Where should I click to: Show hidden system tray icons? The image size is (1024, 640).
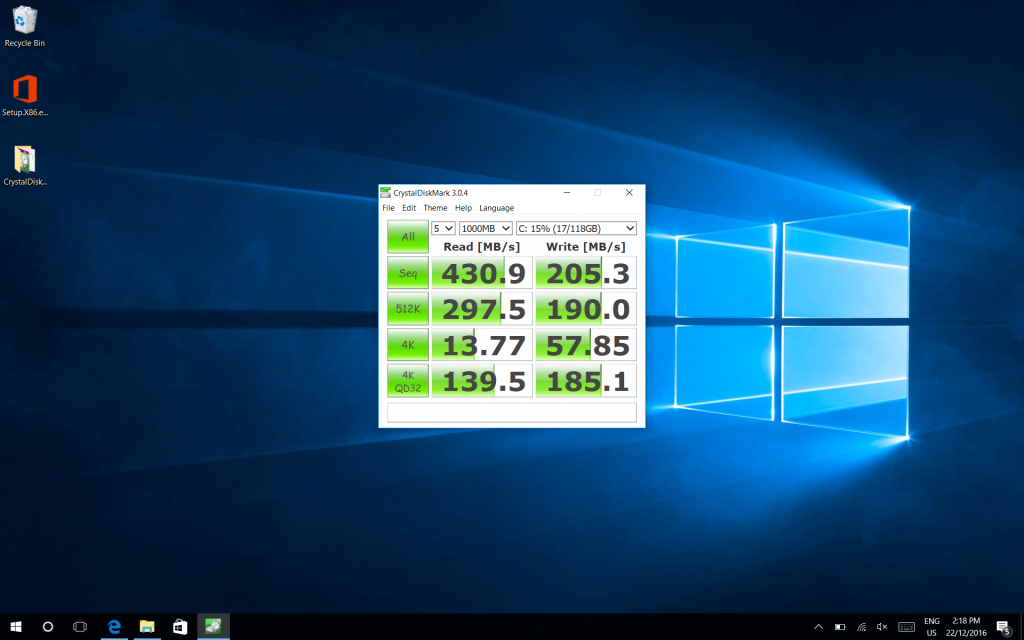pyautogui.click(x=818, y=627)
